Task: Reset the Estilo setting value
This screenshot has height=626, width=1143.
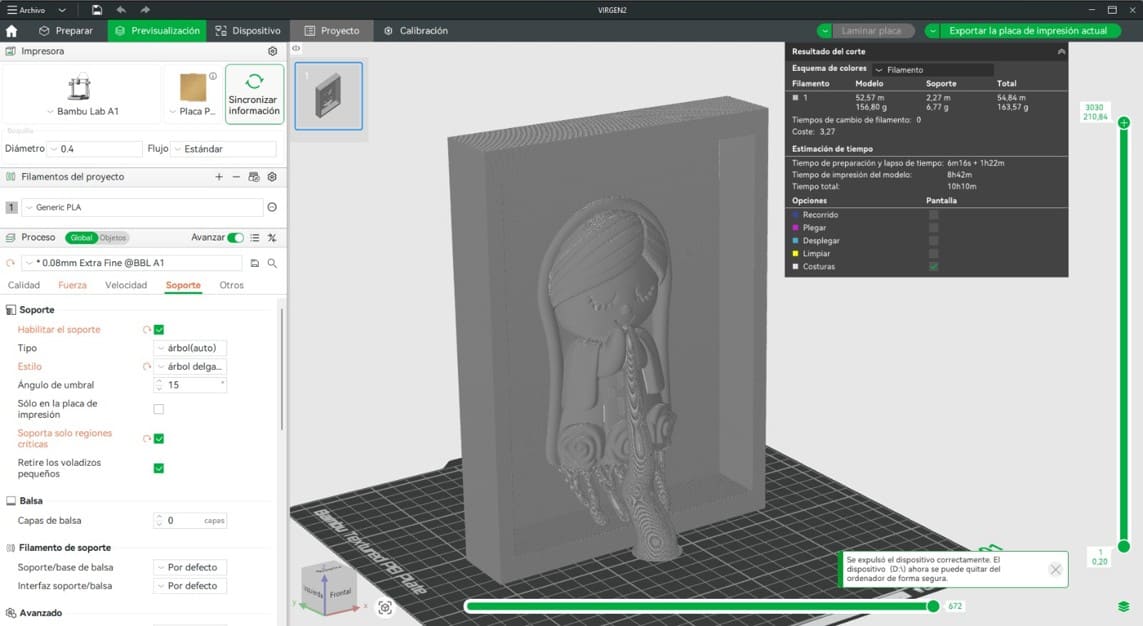Action: [147, 367]
